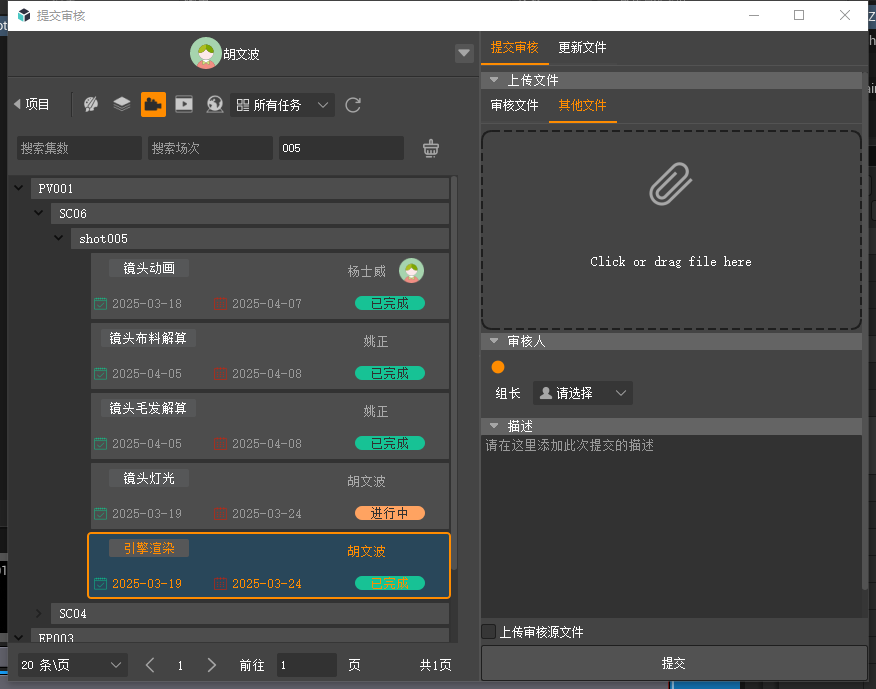The width and height of the screenshot is (876, 689).
Task: Click the task list vertical scrollbar
Action: click(454, 373)
